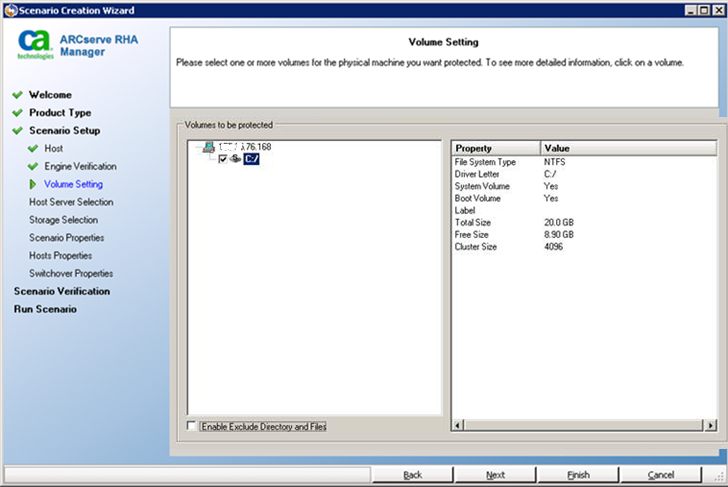The width and height of the screenshot is (728, 487).
Task: Click the green checkmark beside Product Type
Action: coord(17,113)
